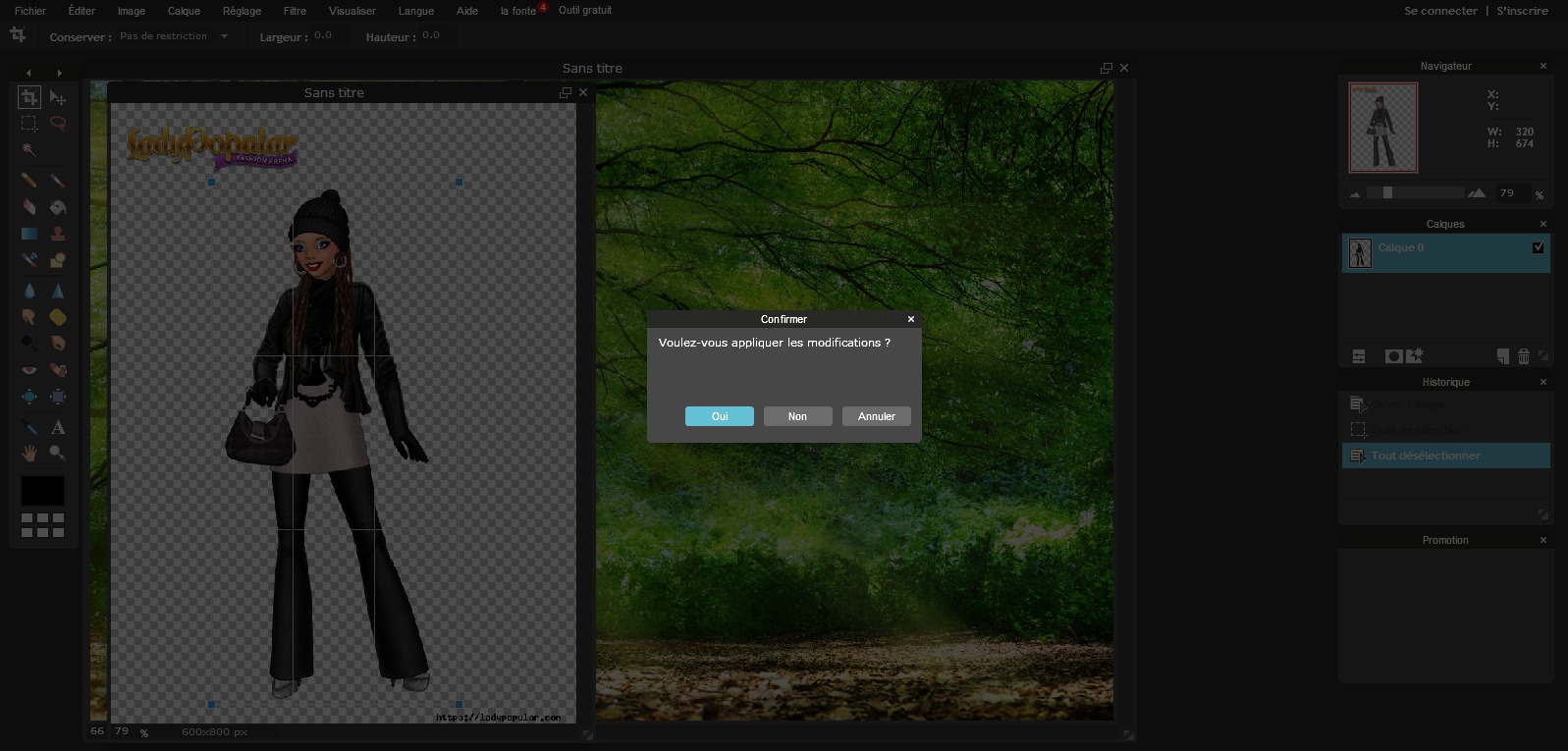1568x751 pixels.
Task: Add a layer mask in Calques panel
Action: tap(1392, 356)
